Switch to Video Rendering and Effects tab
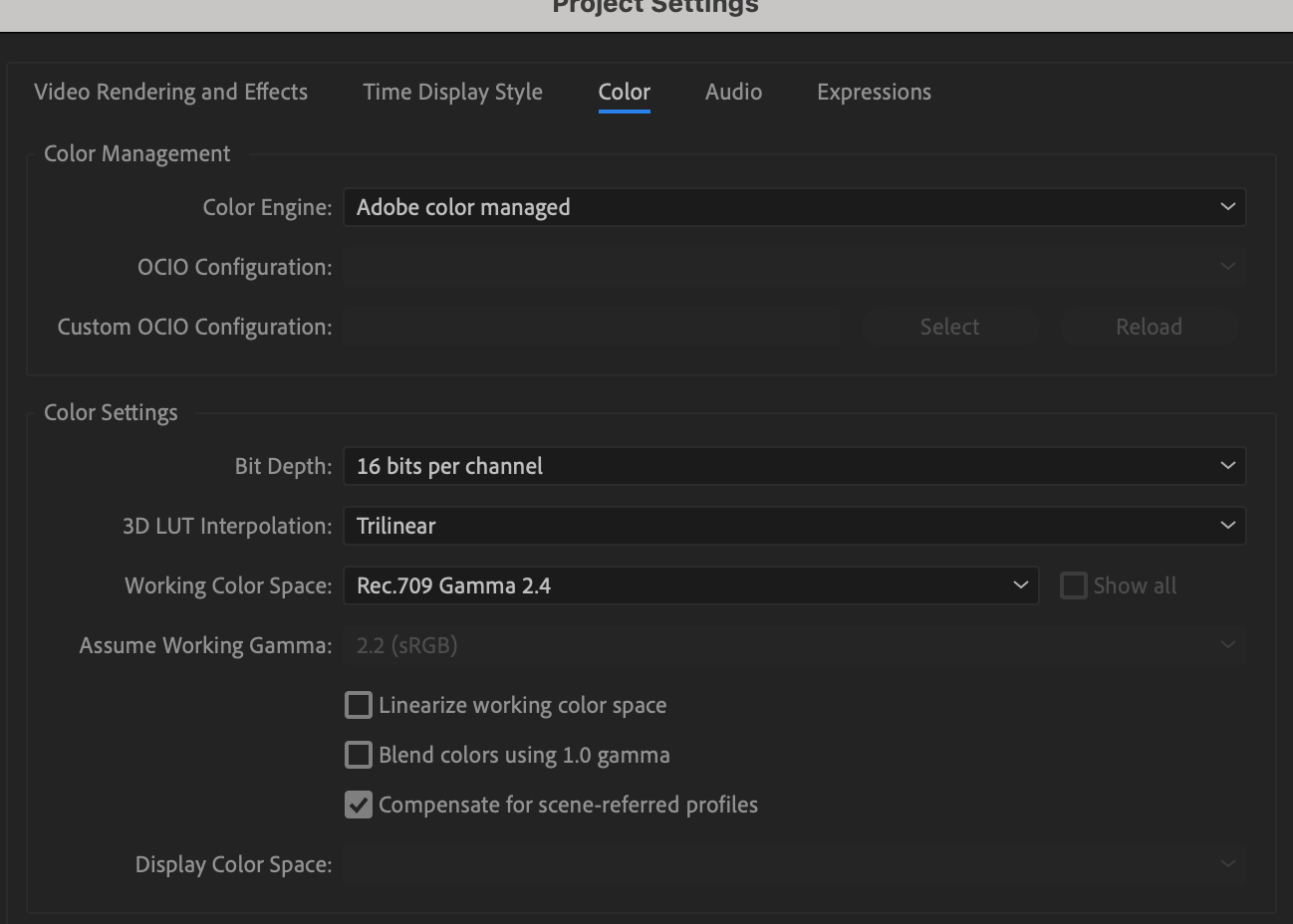This screenshot has height=924, width=1293. tap(170, 92)
